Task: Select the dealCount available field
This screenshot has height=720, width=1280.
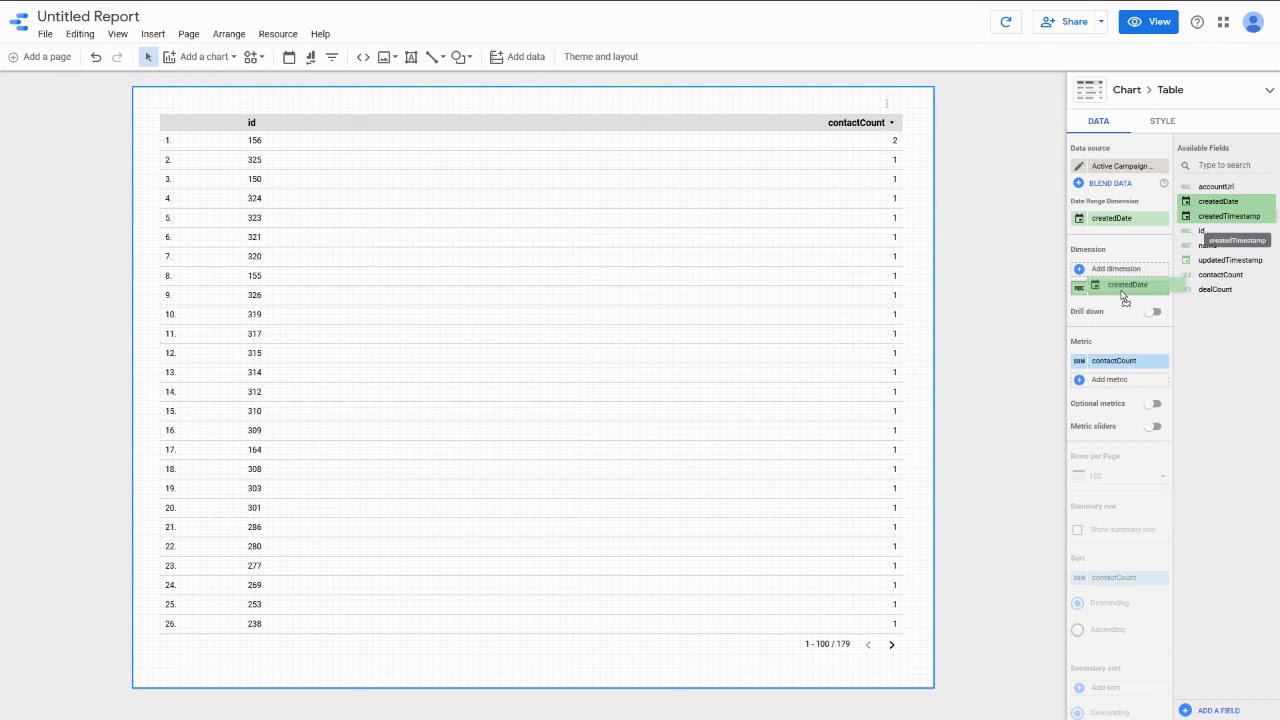Action: pyautogui.click(x=1215, y=290)
